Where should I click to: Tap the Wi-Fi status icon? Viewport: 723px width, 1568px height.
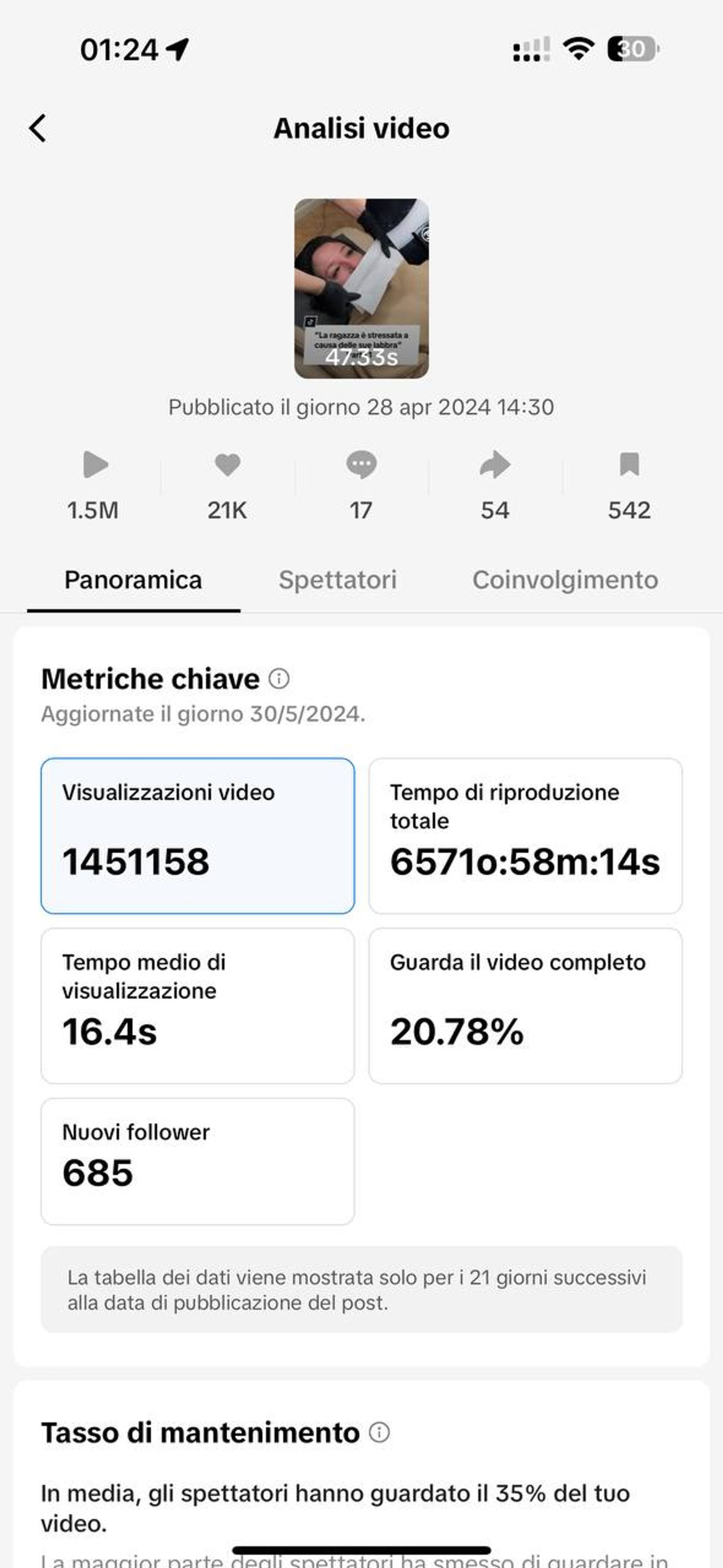(579, 49)
